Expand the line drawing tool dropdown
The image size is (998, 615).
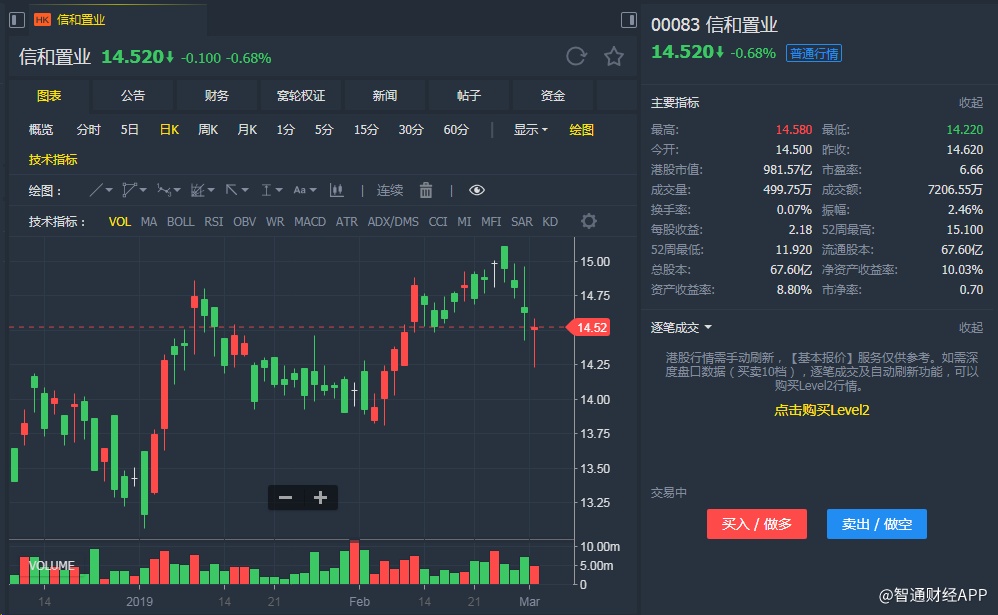102,190
